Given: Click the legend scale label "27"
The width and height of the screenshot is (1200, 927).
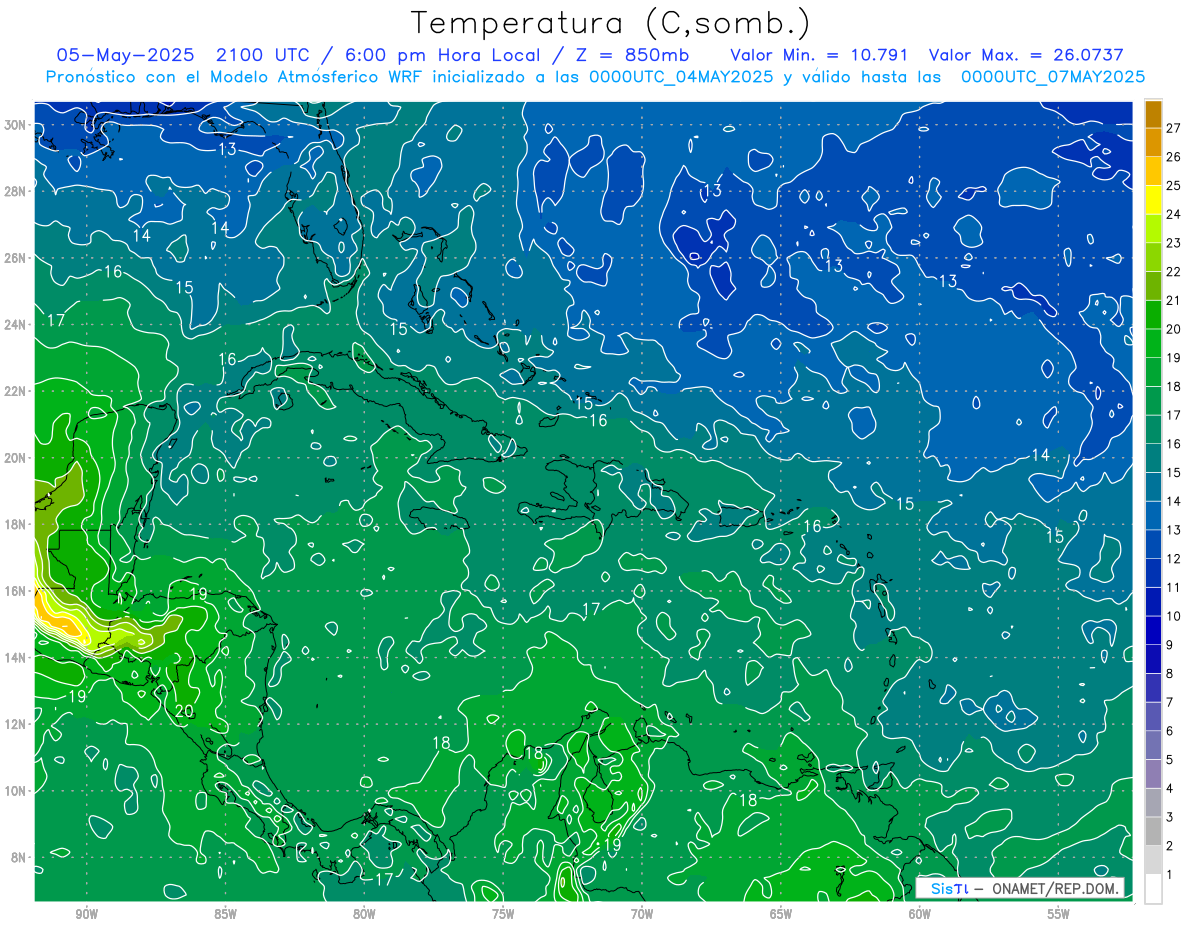Looking at the screenshot, I should click(x=1174, y=128).
